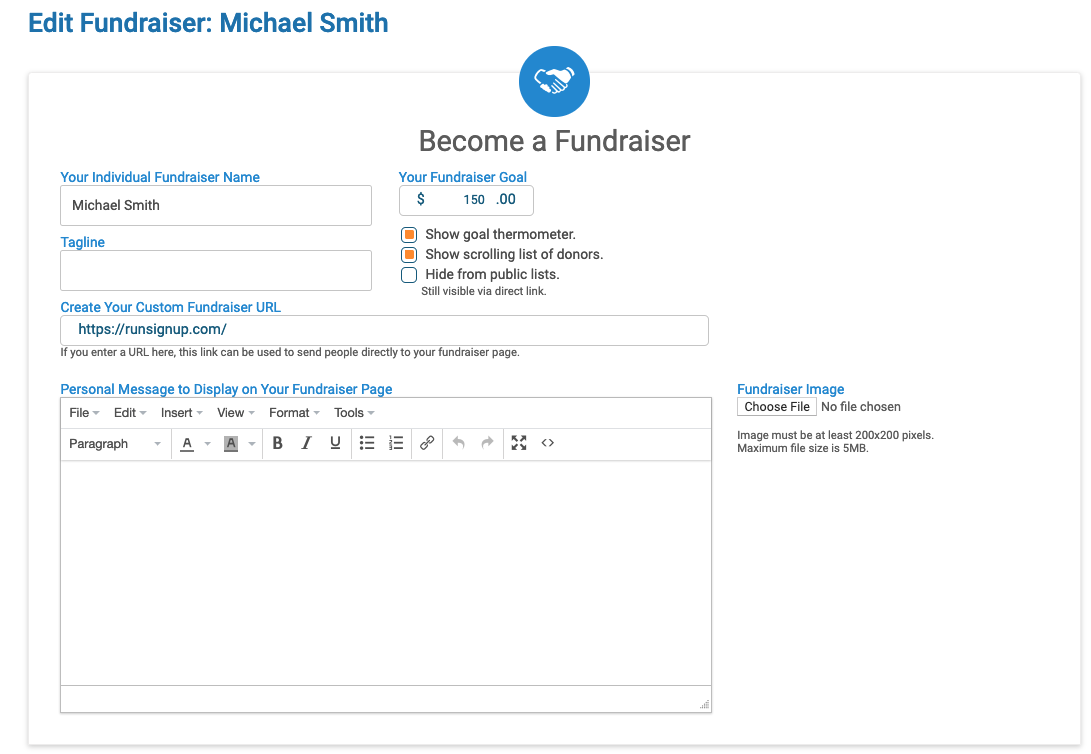Insert a numbered list in the editor
1091x754 pixels.
[395, 443]
